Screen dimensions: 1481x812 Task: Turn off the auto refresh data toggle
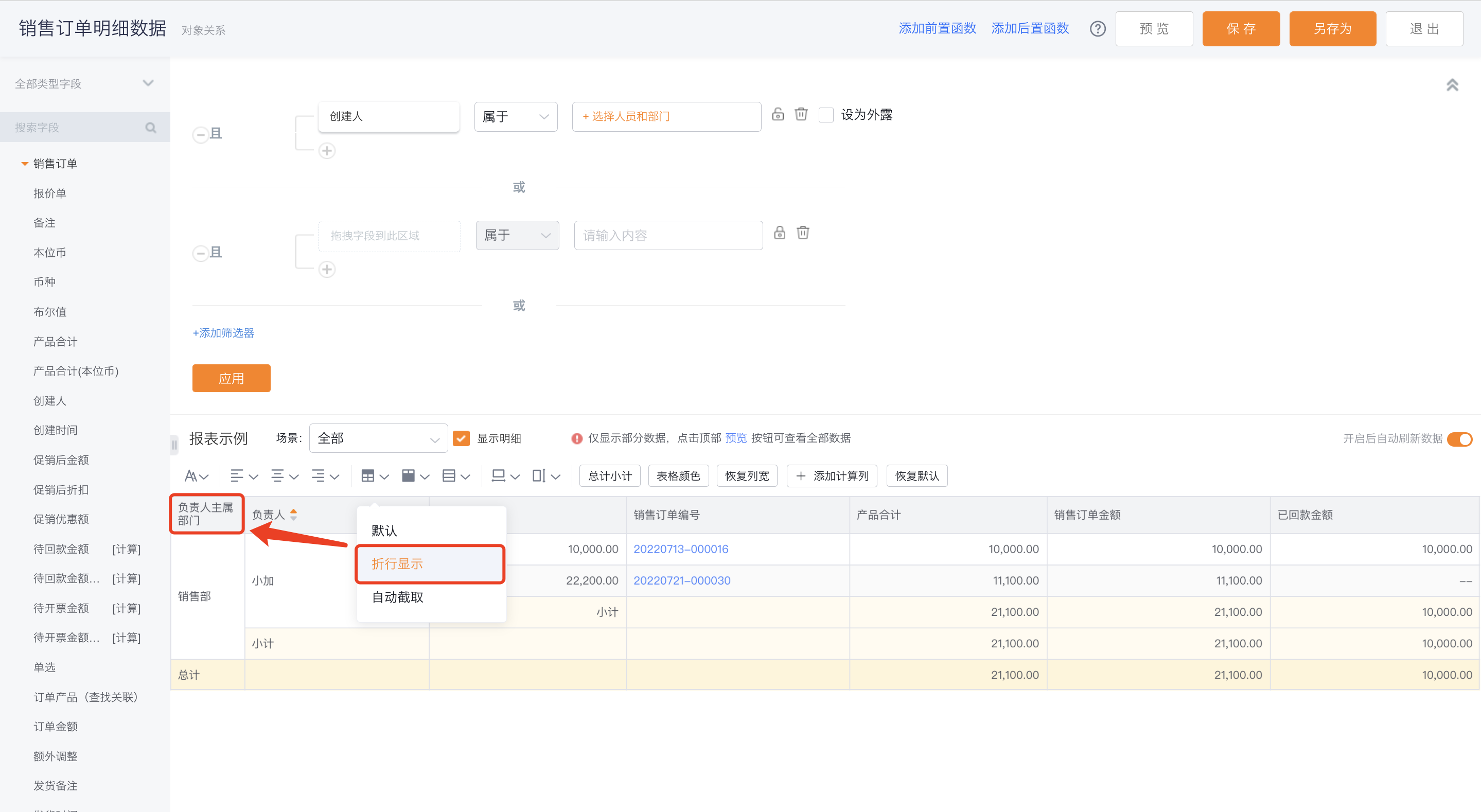(1459, 439)
